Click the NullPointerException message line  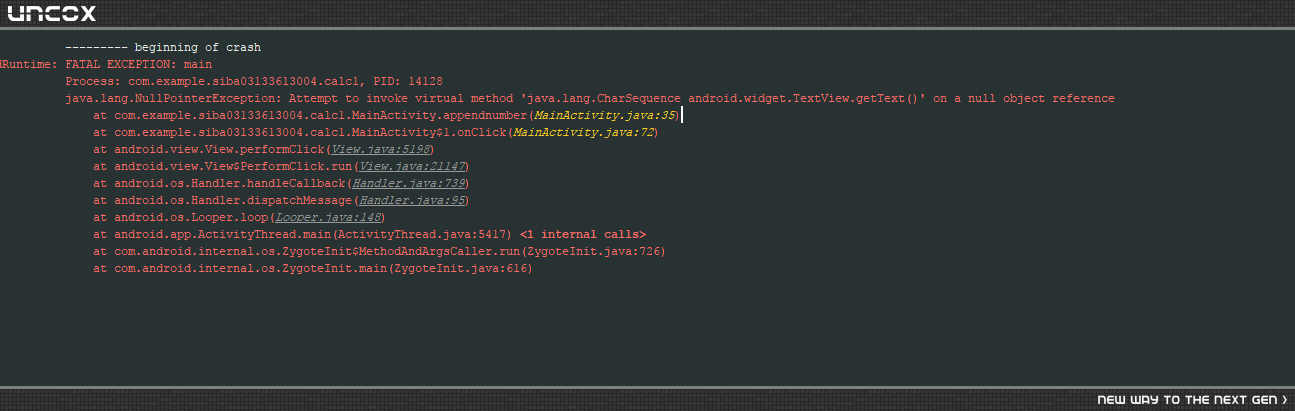pyautogui.click(x=590, y=99)
